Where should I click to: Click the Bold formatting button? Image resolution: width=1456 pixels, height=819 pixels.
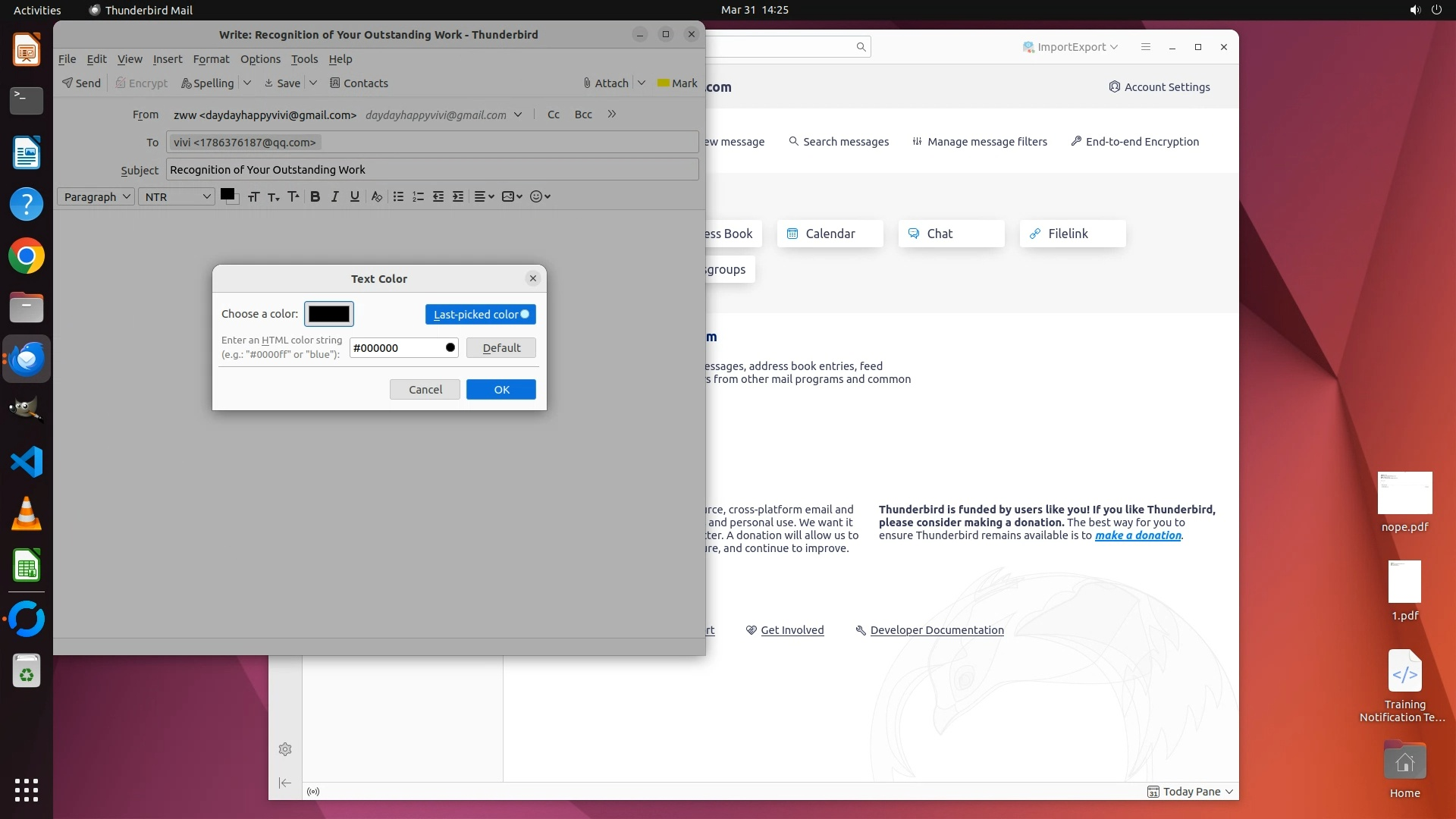[x=315, y=196]
